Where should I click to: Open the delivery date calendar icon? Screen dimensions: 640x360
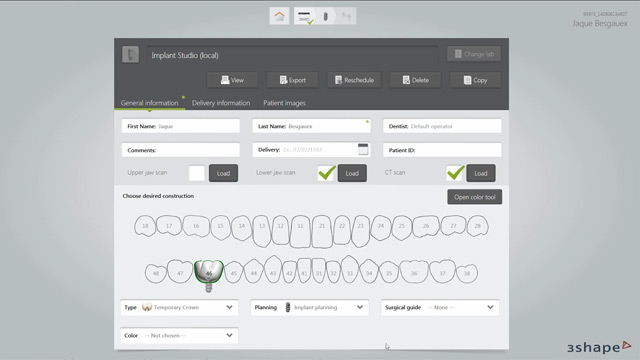[x=363, y=149]
